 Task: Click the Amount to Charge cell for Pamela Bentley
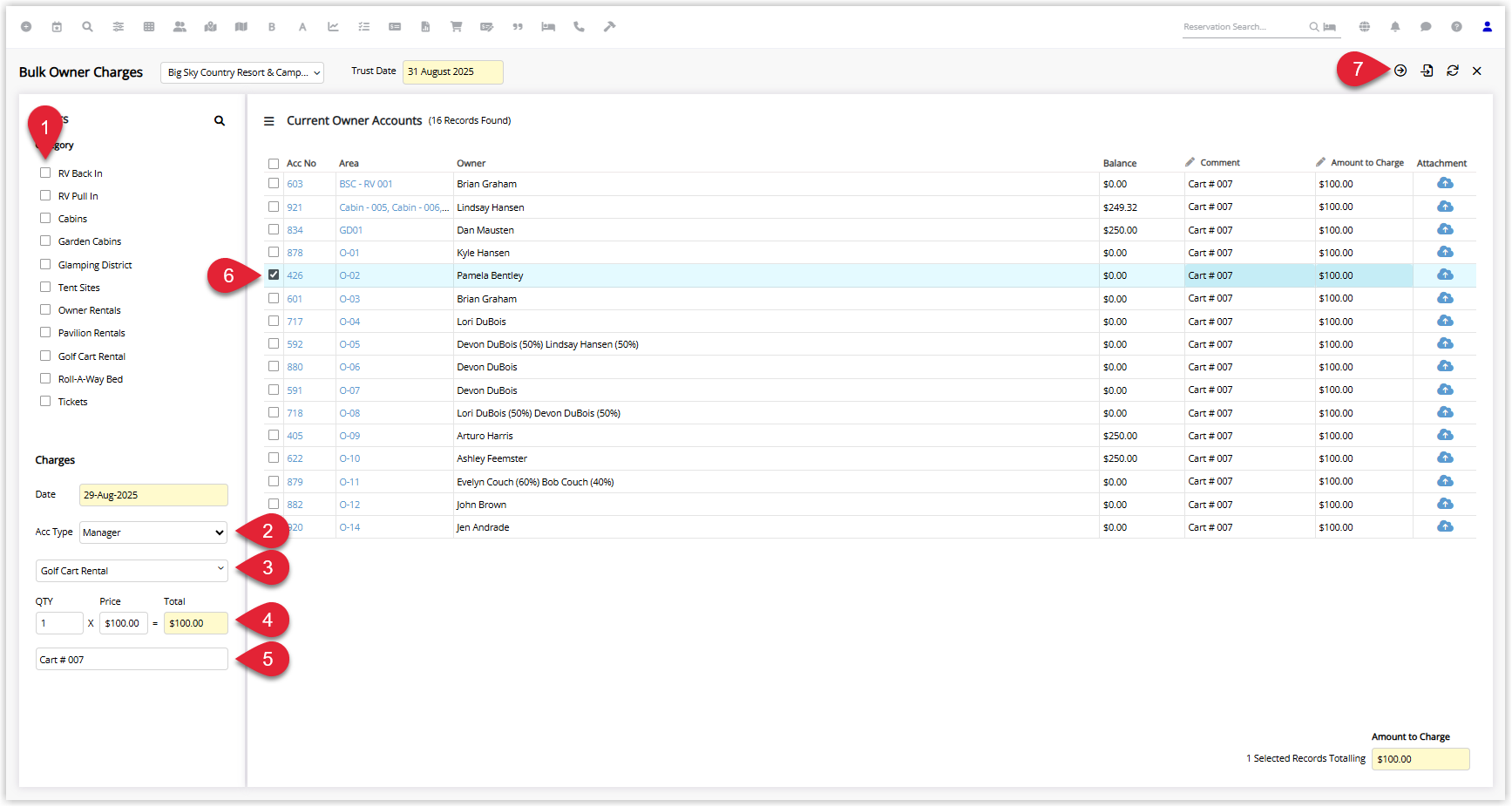[x=1364, y=275]
